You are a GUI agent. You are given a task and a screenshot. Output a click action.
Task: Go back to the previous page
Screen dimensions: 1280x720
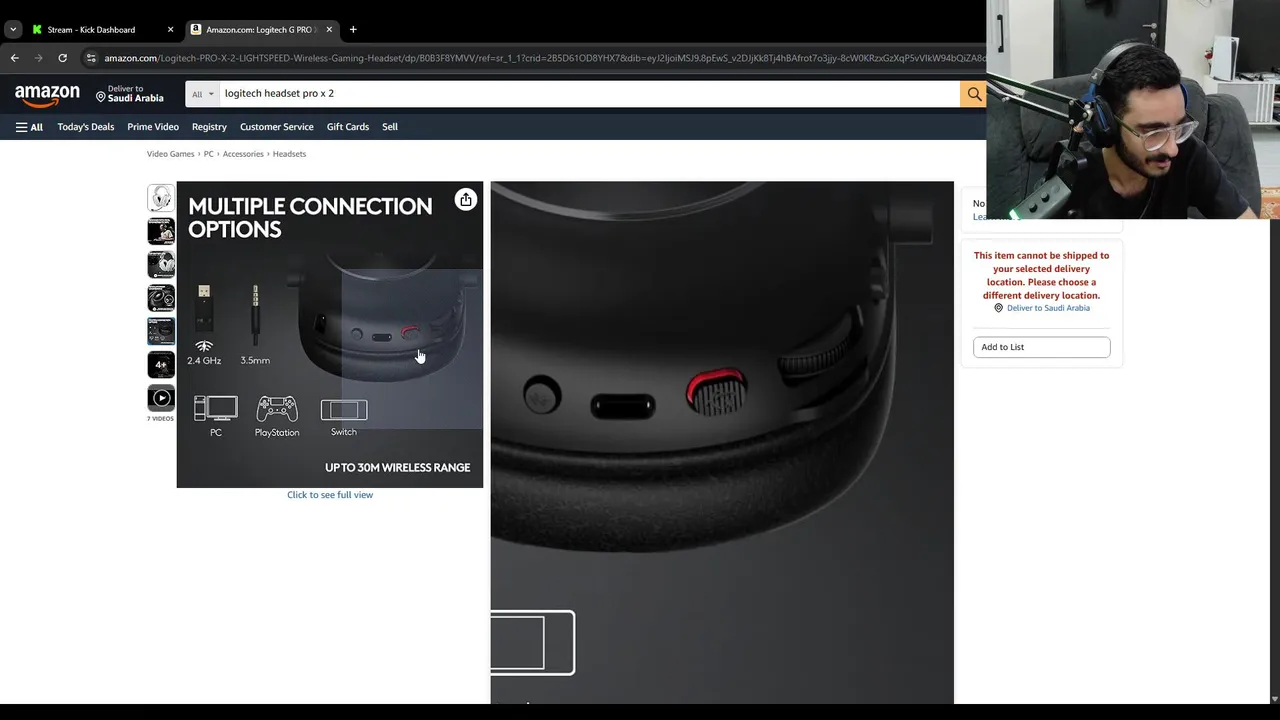(15, 58)
